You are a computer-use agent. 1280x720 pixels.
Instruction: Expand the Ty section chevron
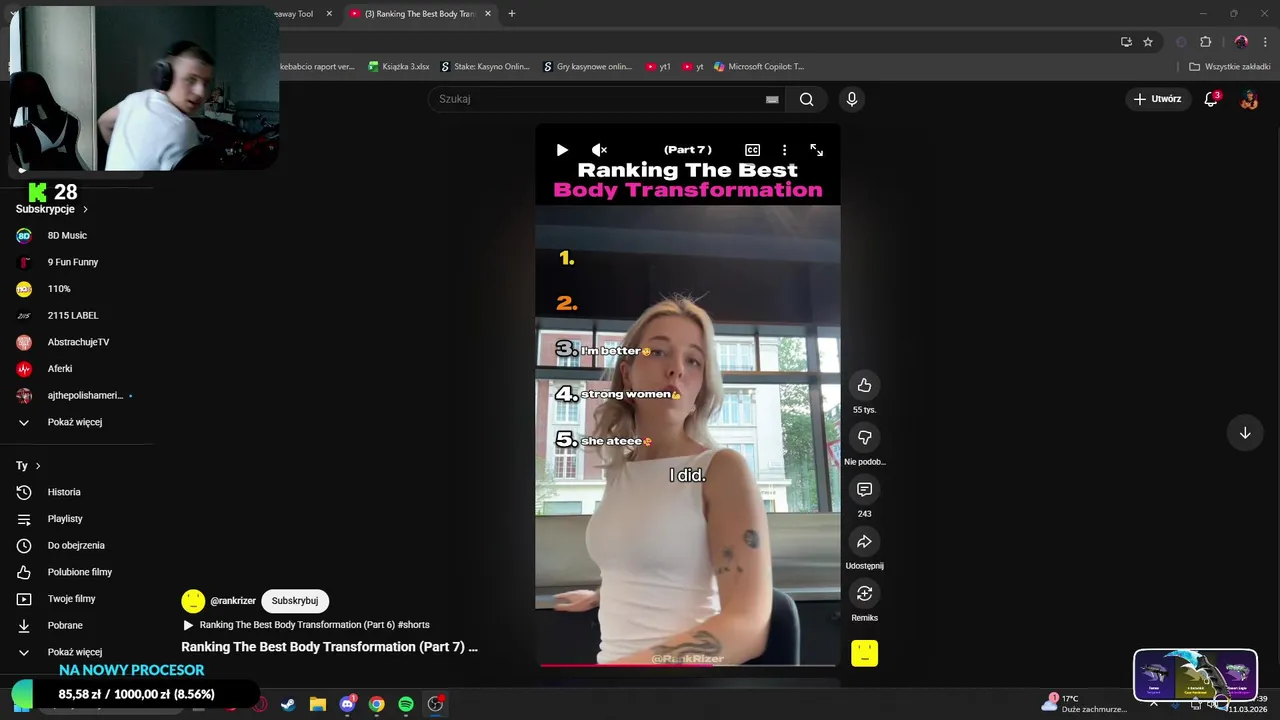[x=38, y=466]
